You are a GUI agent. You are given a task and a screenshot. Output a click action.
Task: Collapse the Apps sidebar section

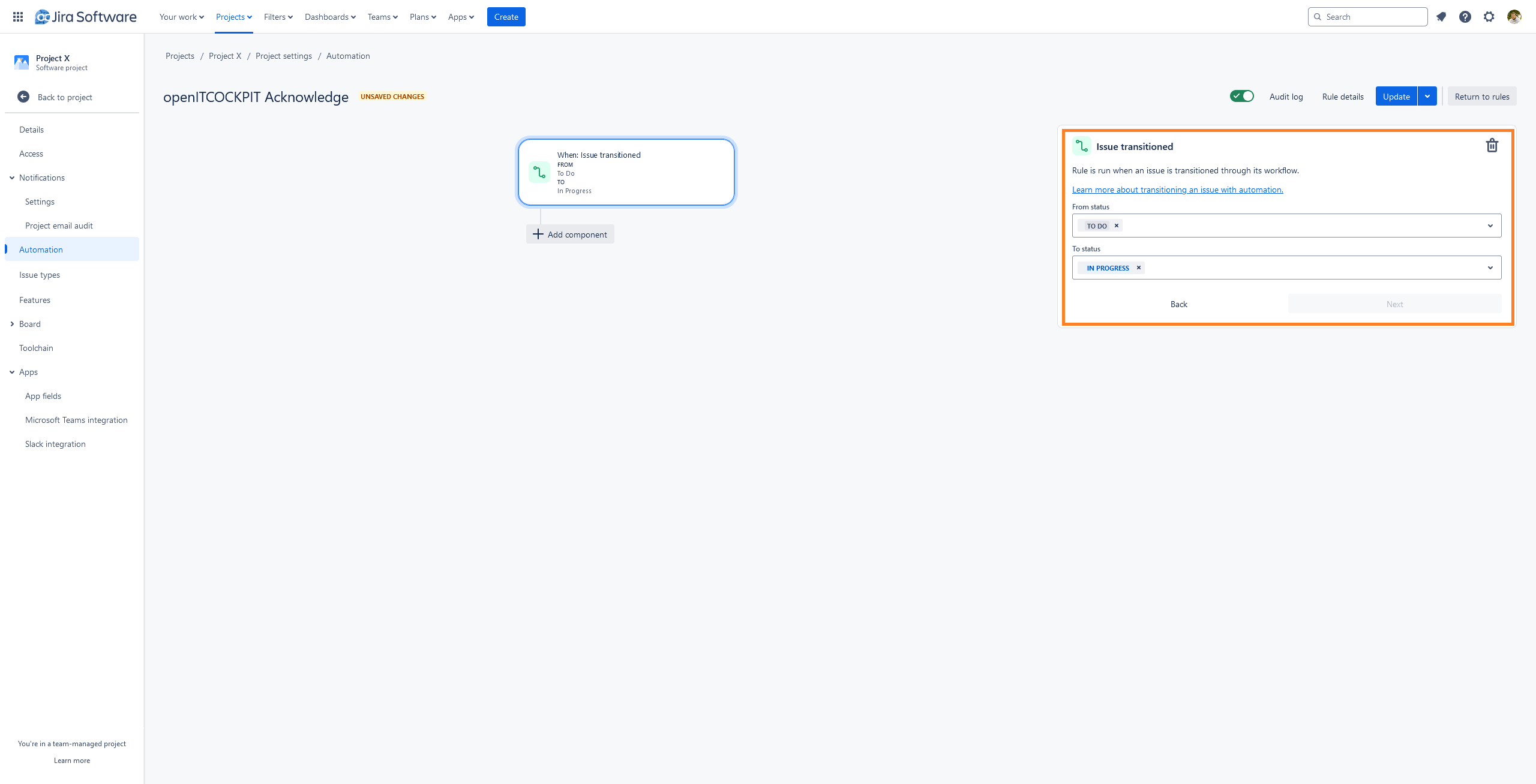(12, 372)
